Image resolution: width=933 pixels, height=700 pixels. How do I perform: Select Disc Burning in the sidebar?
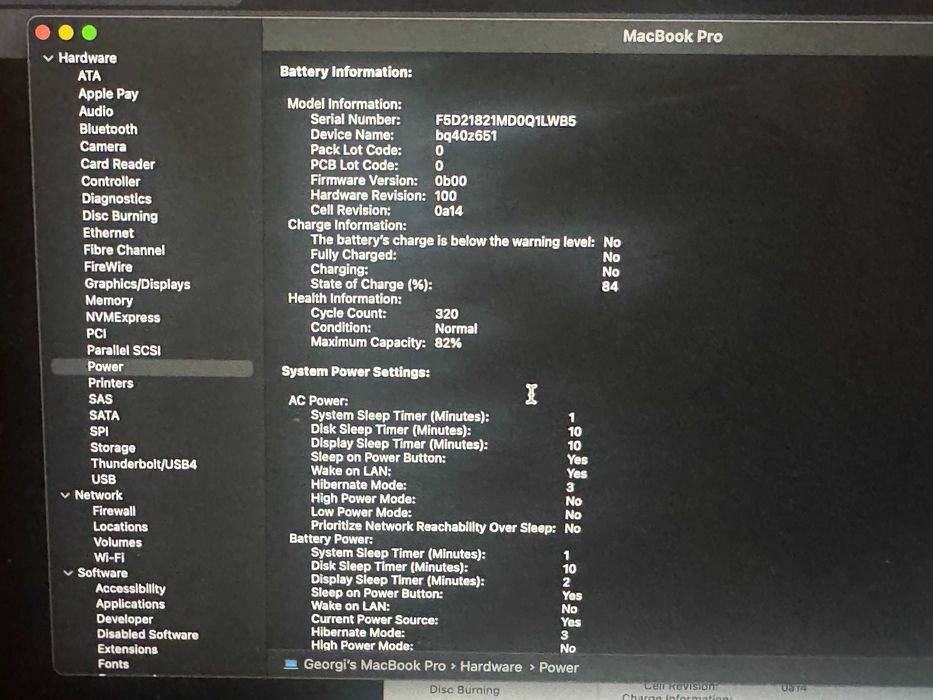point(120,216)
